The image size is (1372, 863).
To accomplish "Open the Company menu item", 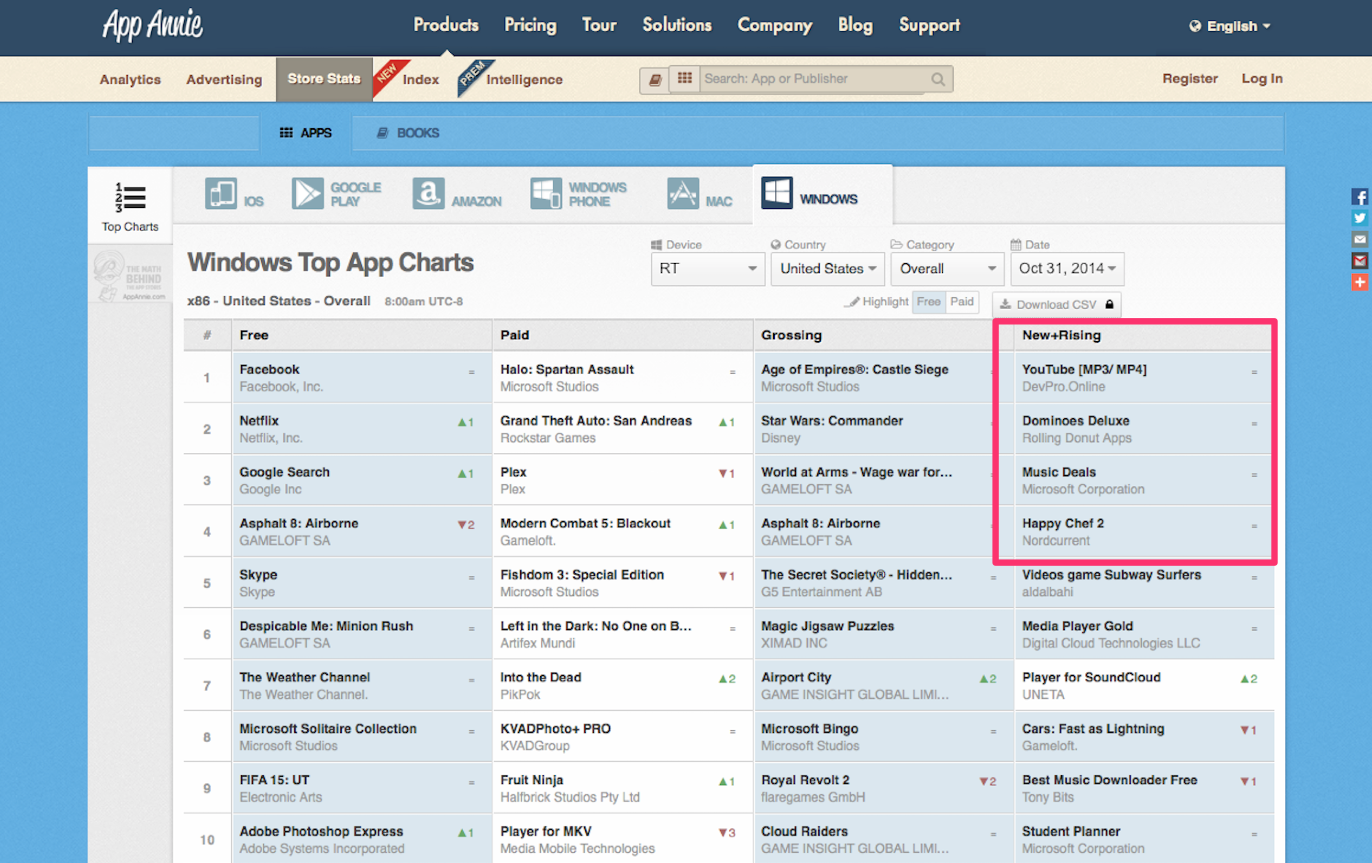I will tap(775, 25).
